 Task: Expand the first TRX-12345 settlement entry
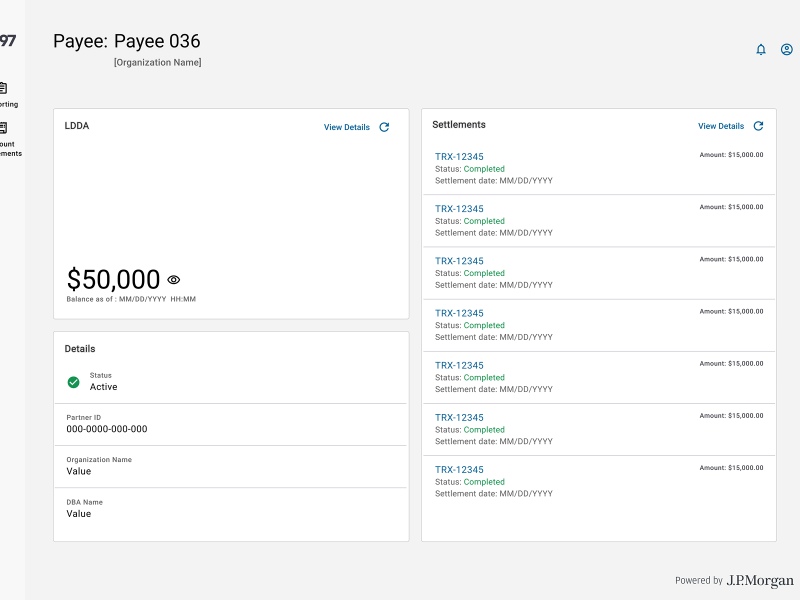coord(458,157)
